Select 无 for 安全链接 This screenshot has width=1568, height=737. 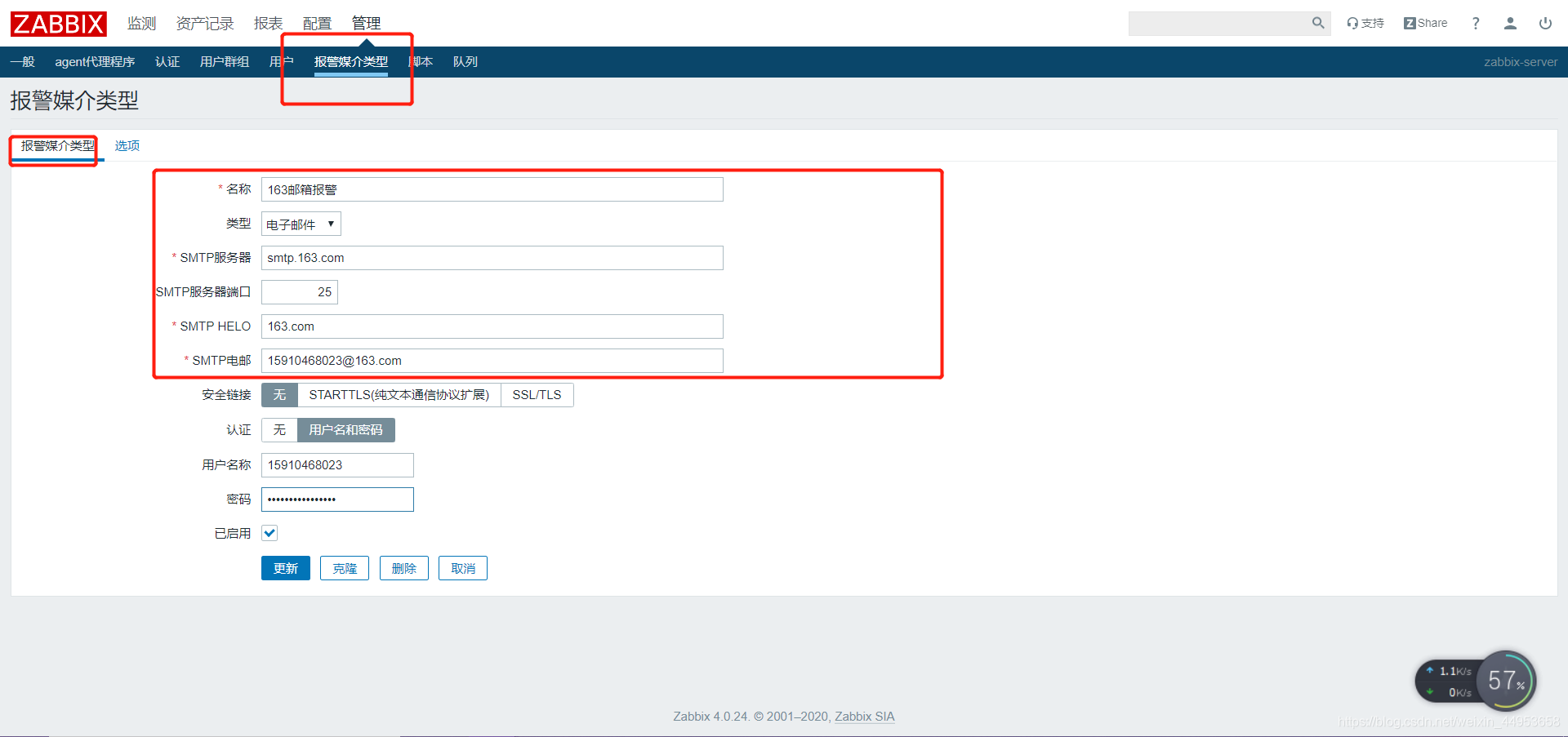coord(279,395)
